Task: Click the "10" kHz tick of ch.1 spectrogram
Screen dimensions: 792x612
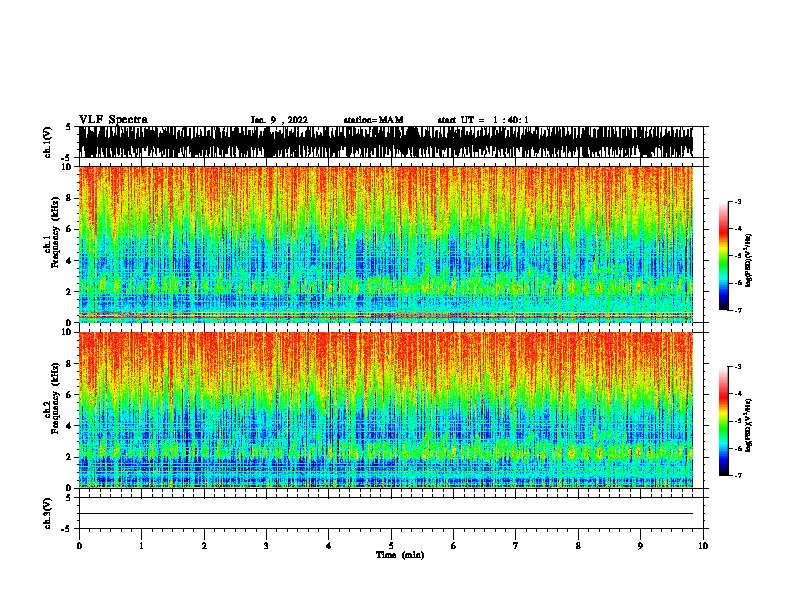Action: click(x=68, y=167)
